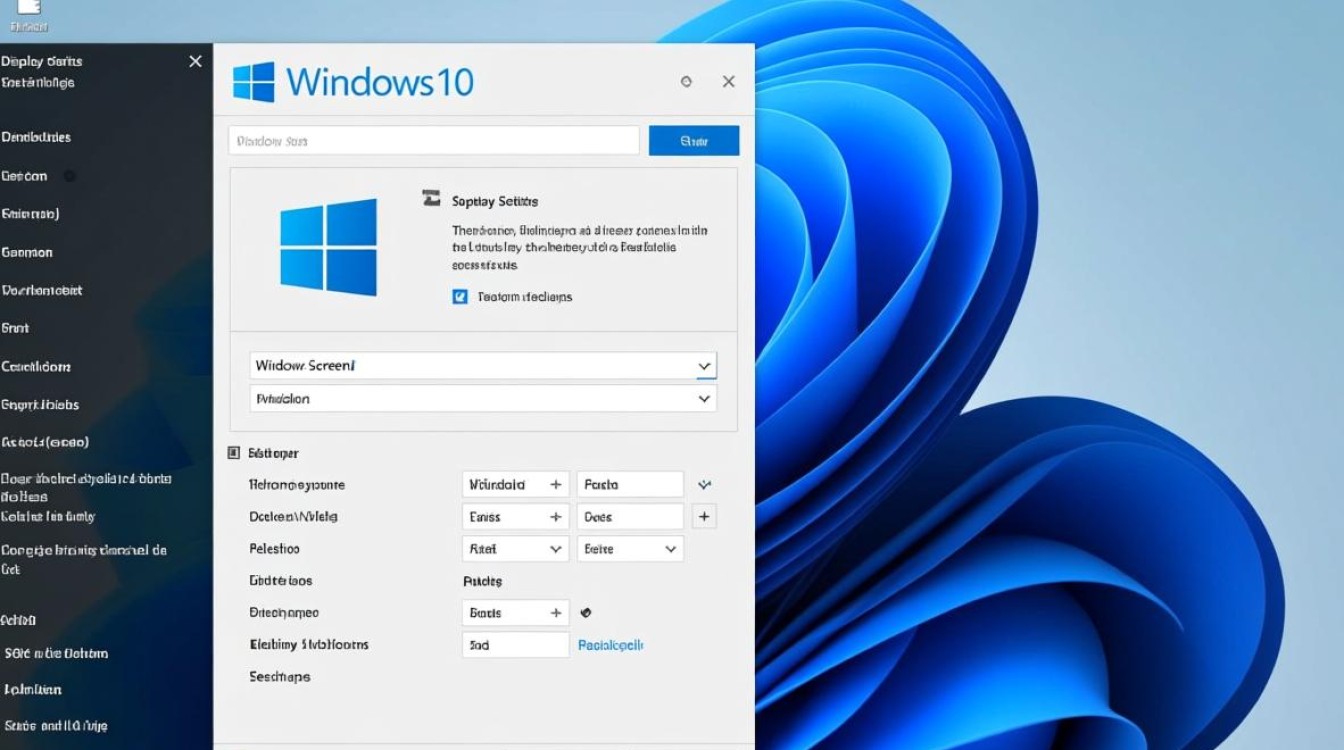The width and height of the screenshot is (1344, 750).
Task: Follow the blue link beside the last input field
Action: tap(609, 644)
